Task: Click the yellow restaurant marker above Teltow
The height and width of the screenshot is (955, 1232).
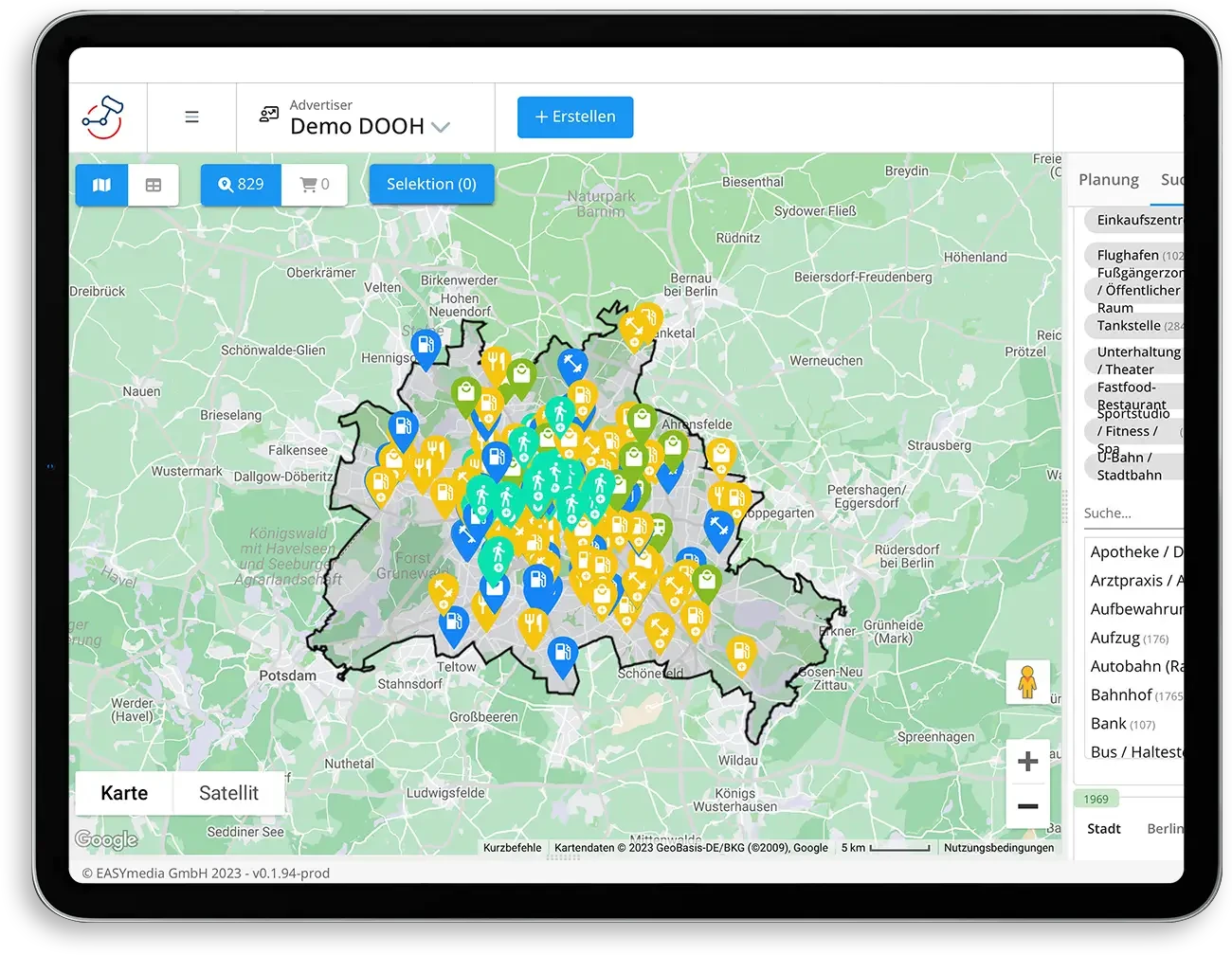Action: click(534, 628)
